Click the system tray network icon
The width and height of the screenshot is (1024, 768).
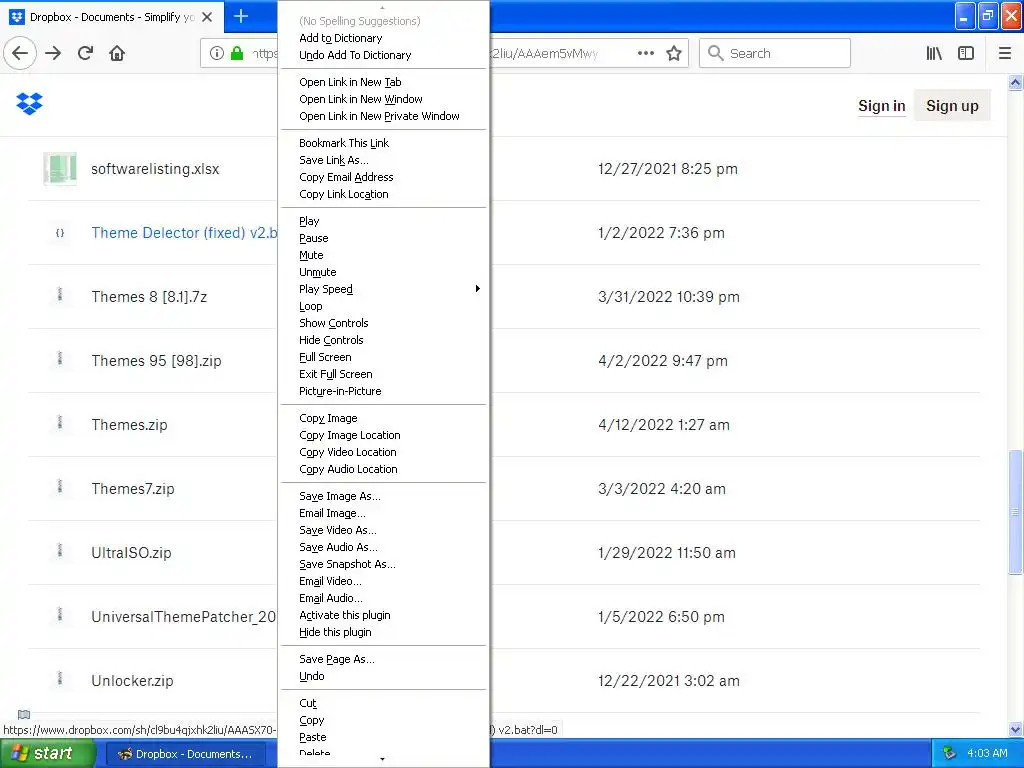click(950, 753)
